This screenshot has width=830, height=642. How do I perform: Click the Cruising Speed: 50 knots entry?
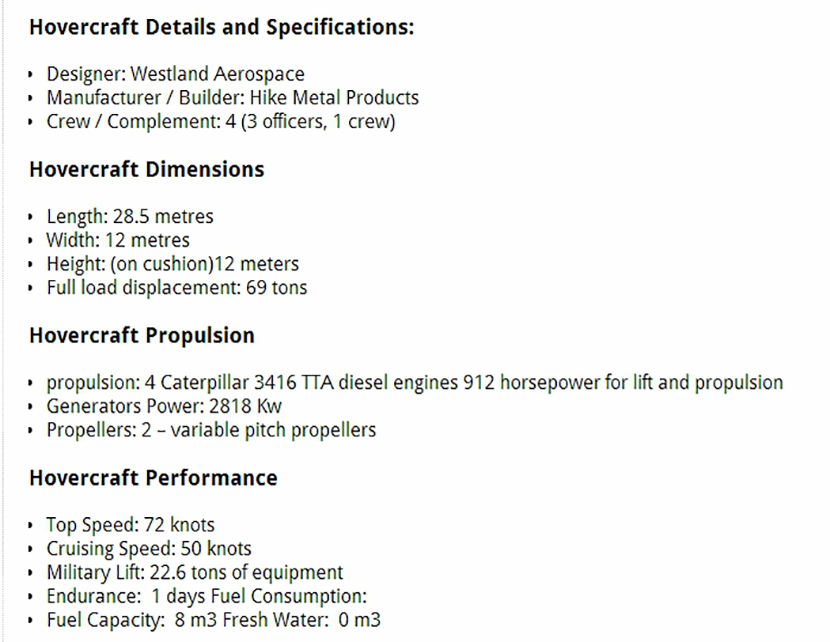coord(149,549)
